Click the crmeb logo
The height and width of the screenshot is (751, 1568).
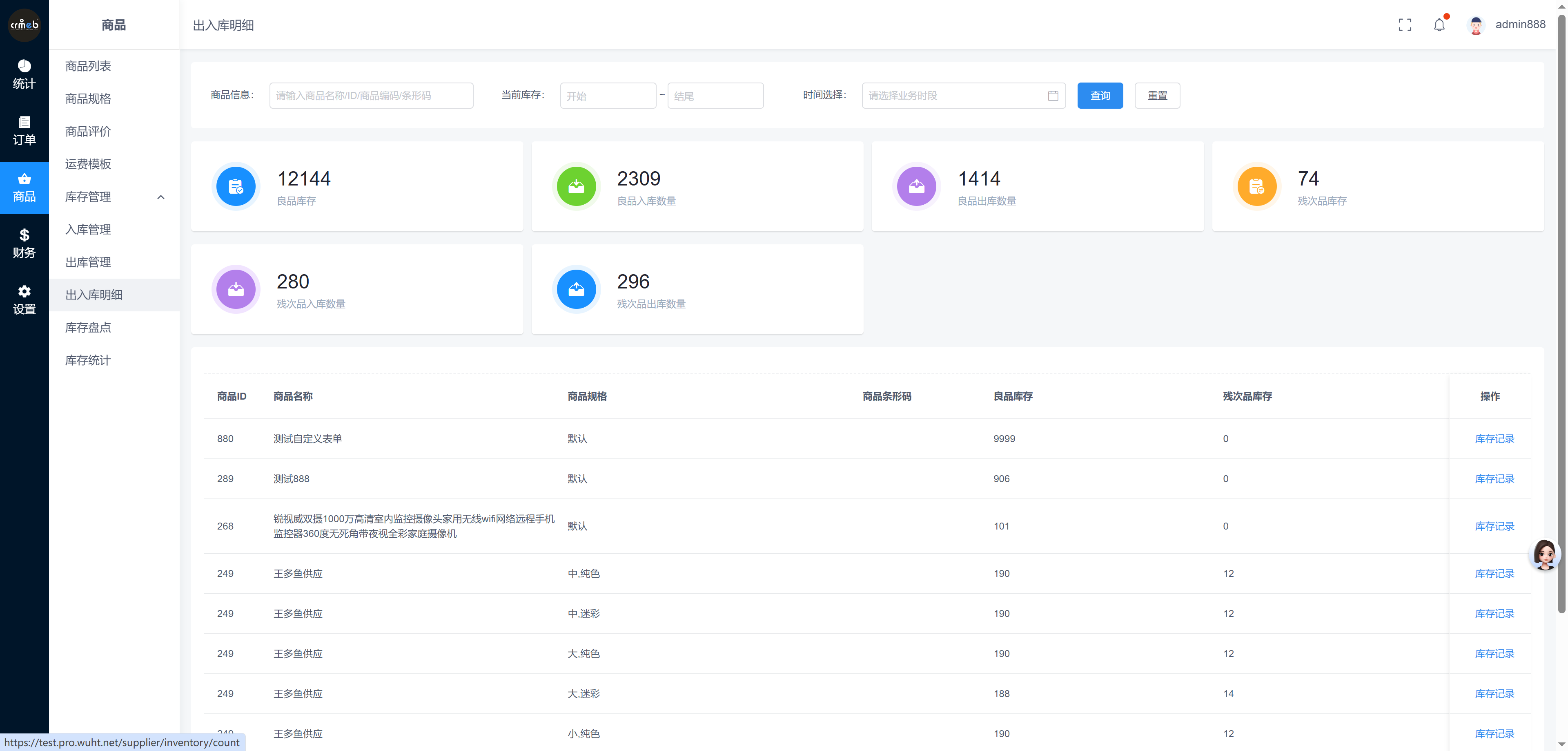[24, 25]
